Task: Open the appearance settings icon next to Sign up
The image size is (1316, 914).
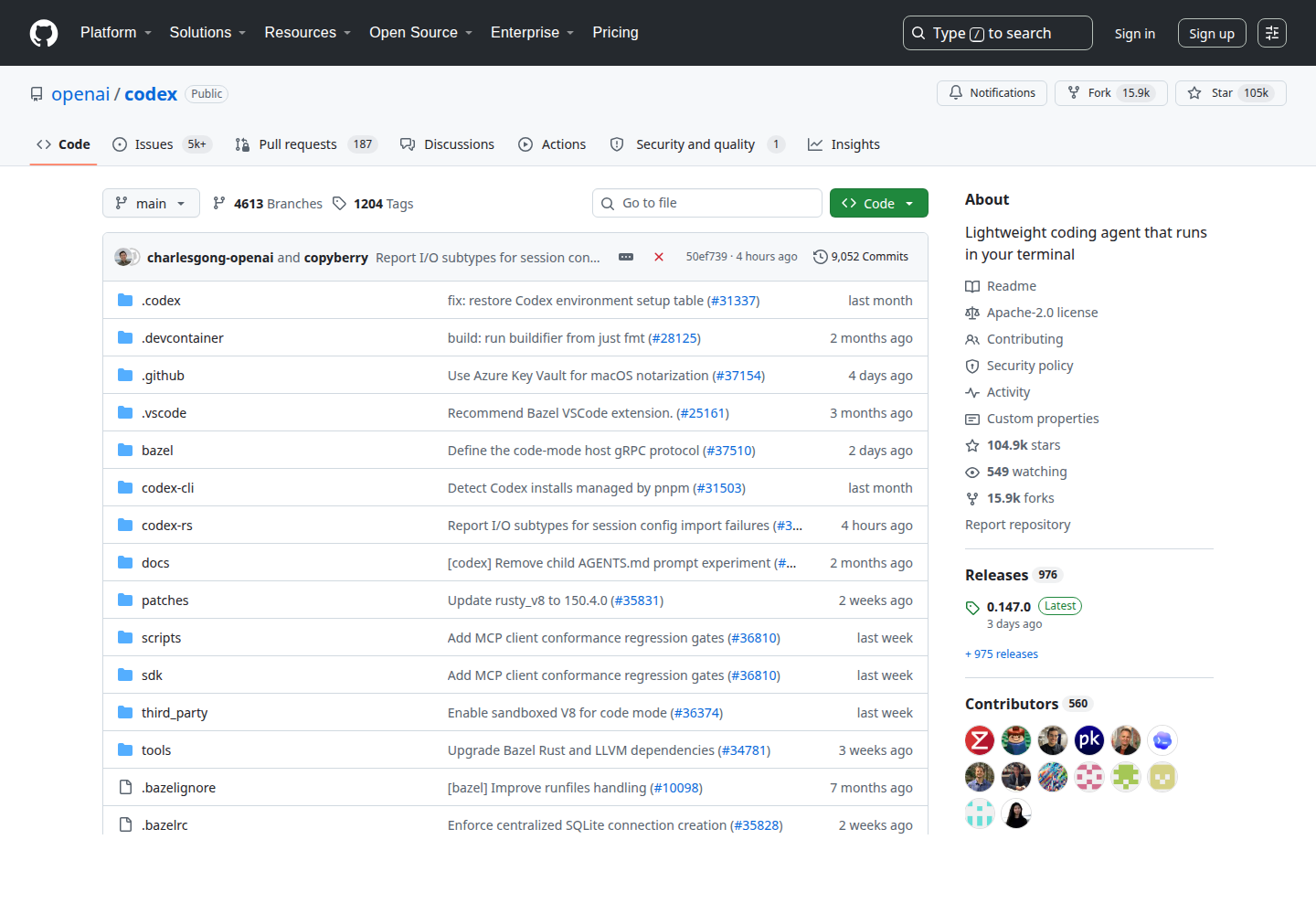Action: point(1272,33)
